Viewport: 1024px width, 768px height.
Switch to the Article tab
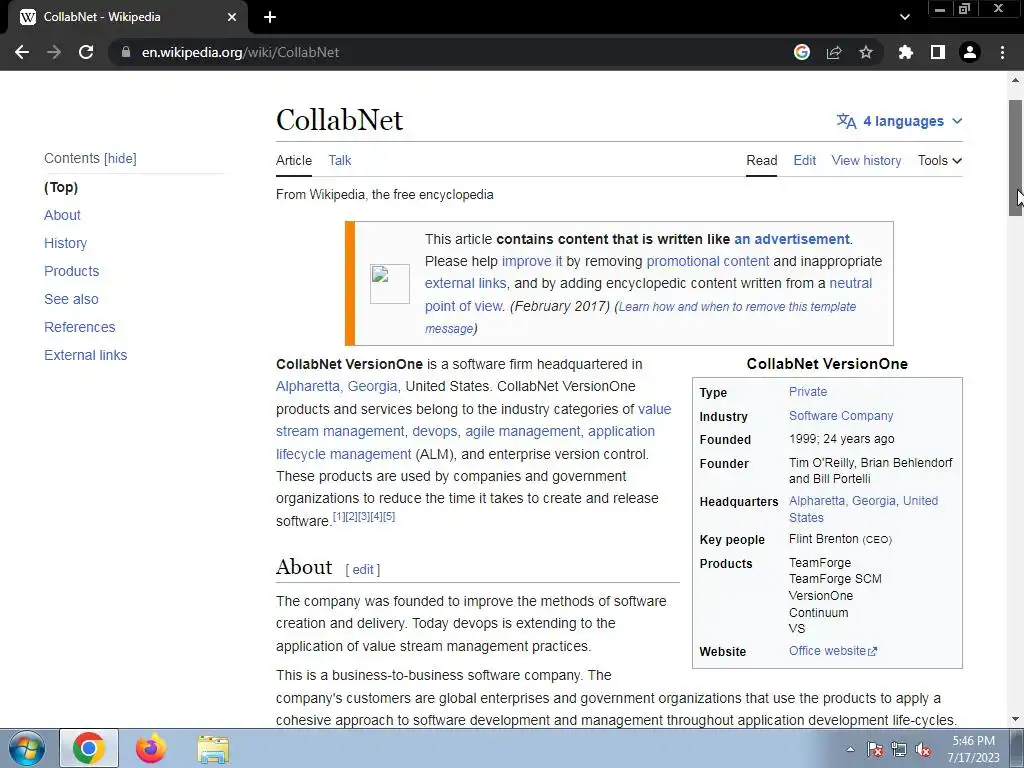[x=294, y=161]
